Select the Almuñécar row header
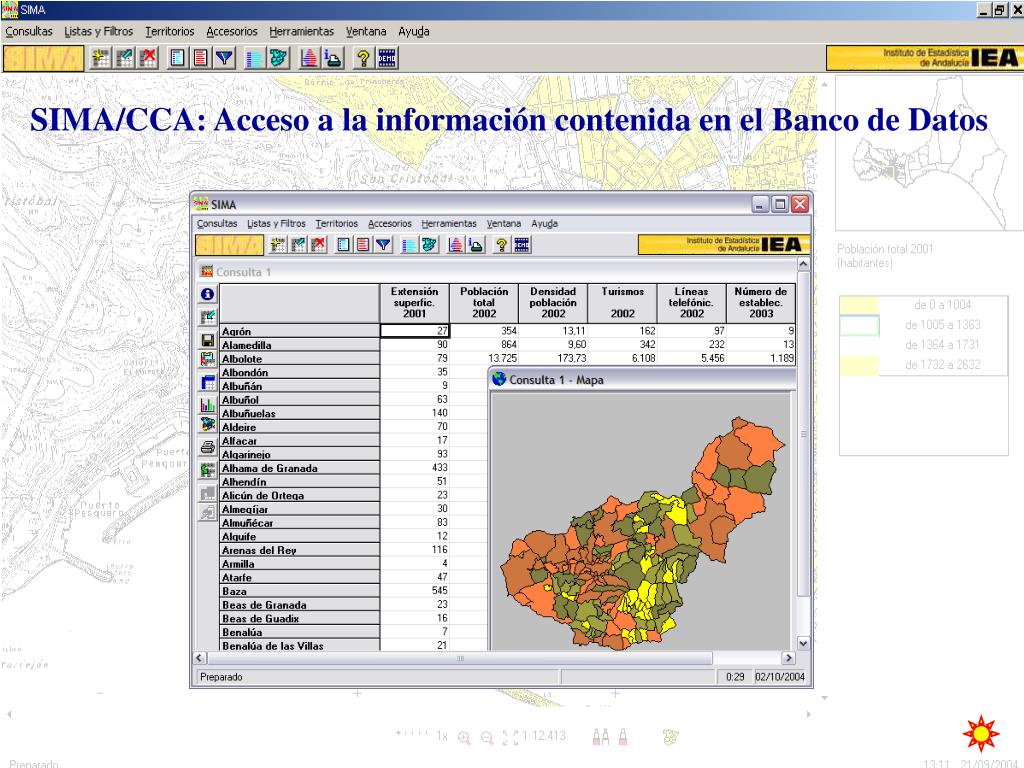1024x768 pixels. (x=300, y=522)
